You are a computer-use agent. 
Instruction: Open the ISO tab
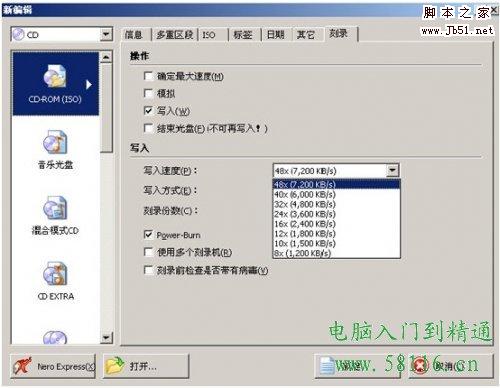pyautogui.click(x=213, y=34)
